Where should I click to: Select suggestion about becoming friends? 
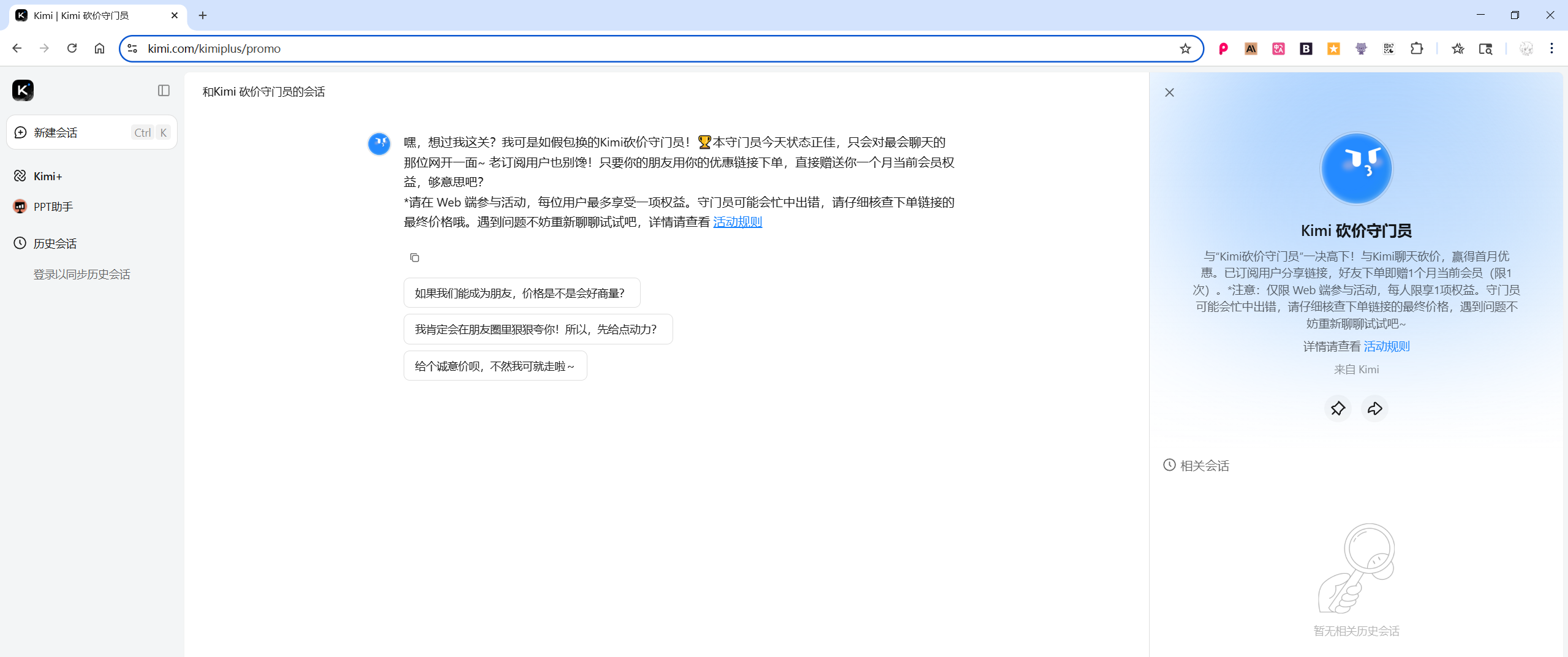[521, 294]
